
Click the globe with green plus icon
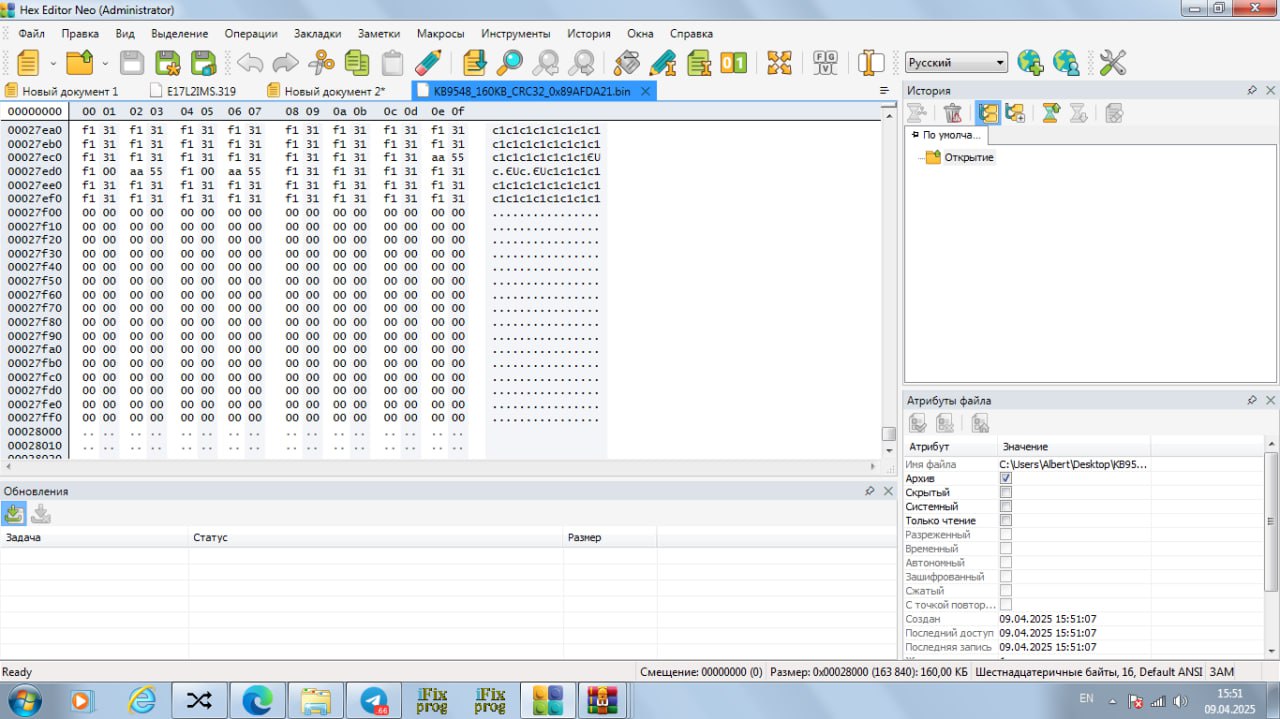click(x=1030, y=63)
